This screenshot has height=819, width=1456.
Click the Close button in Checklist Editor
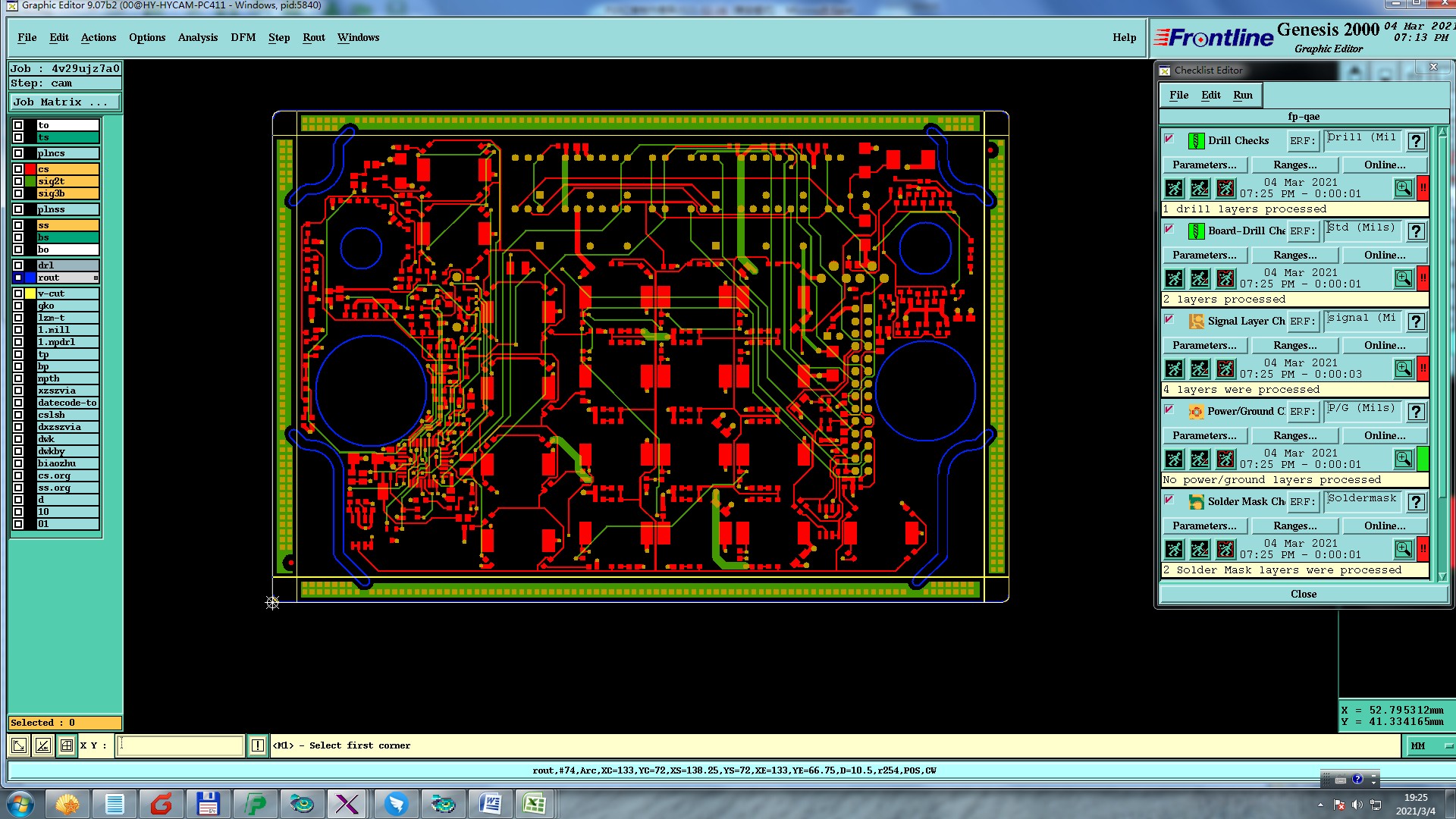1303,594
